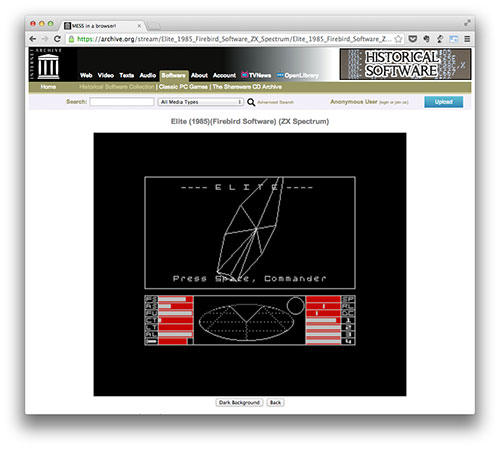This screenshot has width=500, height=449.
Task: Click the Elite (1985) page title
Action: (250, 121)
